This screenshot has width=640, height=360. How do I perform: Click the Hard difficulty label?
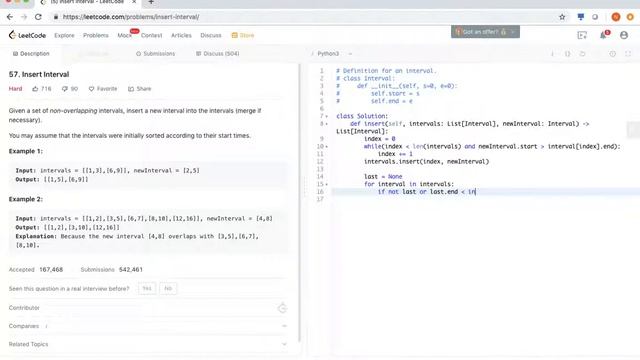point(16,89)
